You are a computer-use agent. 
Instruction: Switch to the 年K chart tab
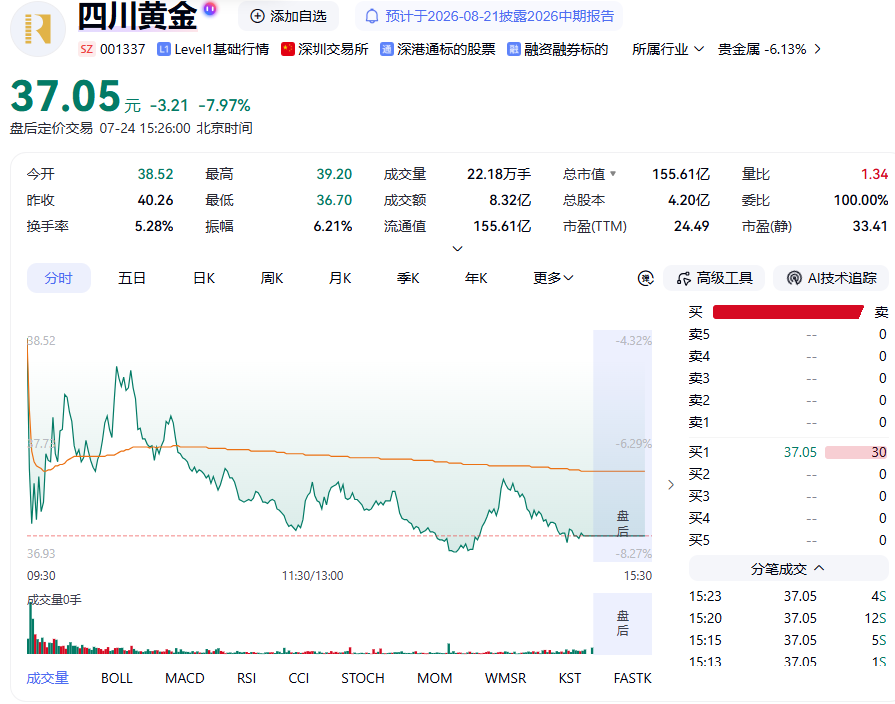point(475,278)
